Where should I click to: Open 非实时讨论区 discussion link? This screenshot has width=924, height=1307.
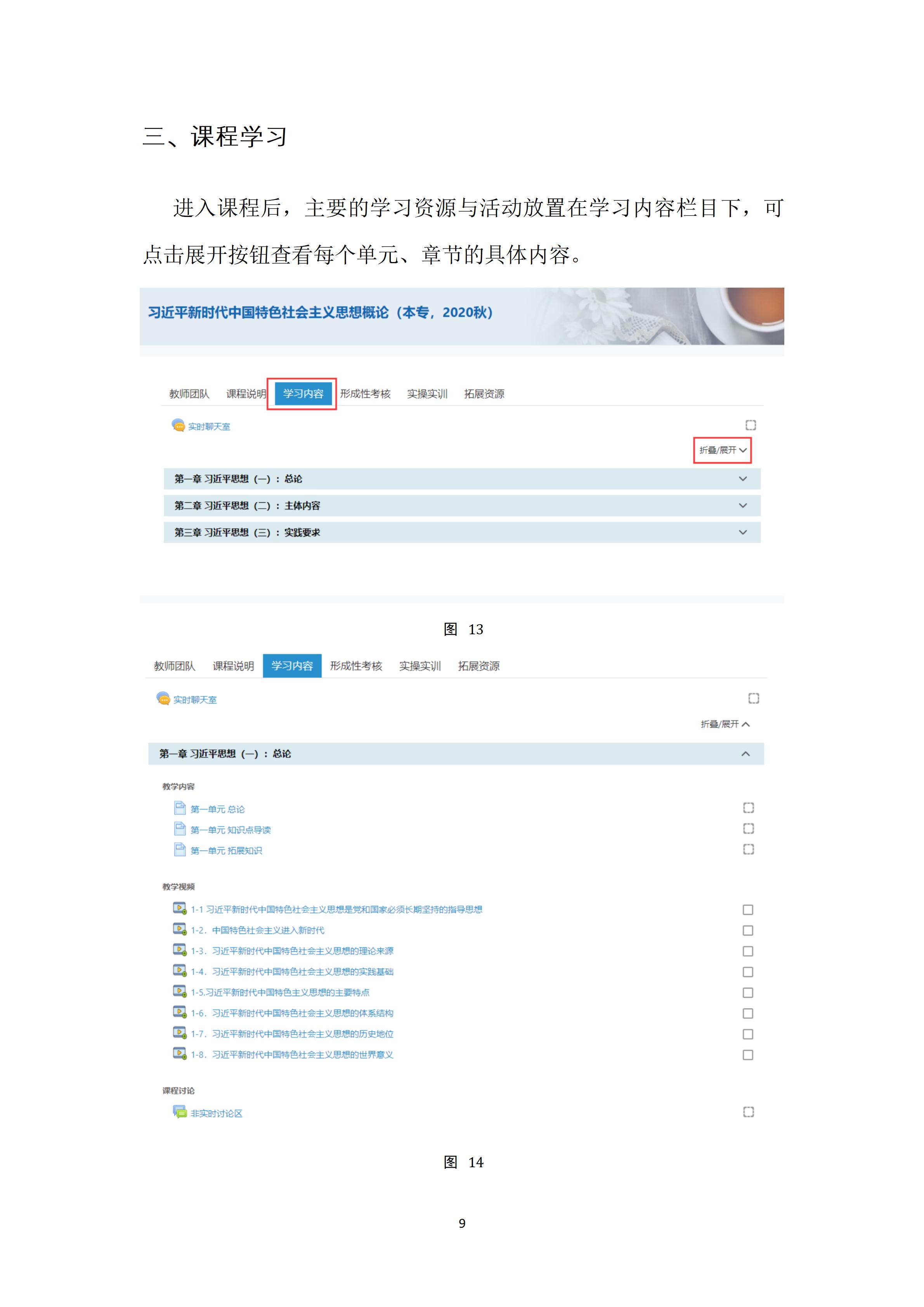[216, 1113]
